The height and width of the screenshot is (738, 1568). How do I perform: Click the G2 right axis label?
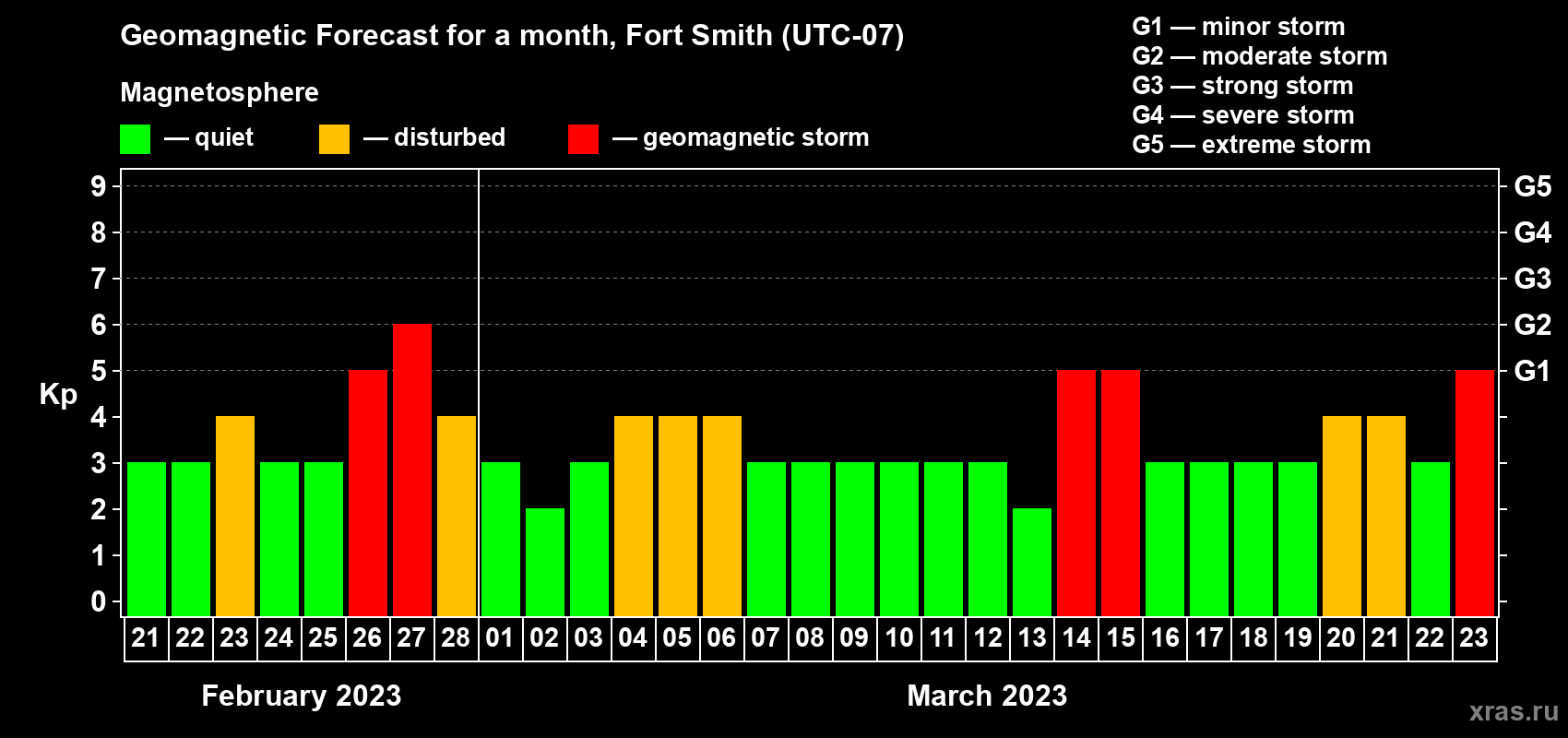[1533, 325]
